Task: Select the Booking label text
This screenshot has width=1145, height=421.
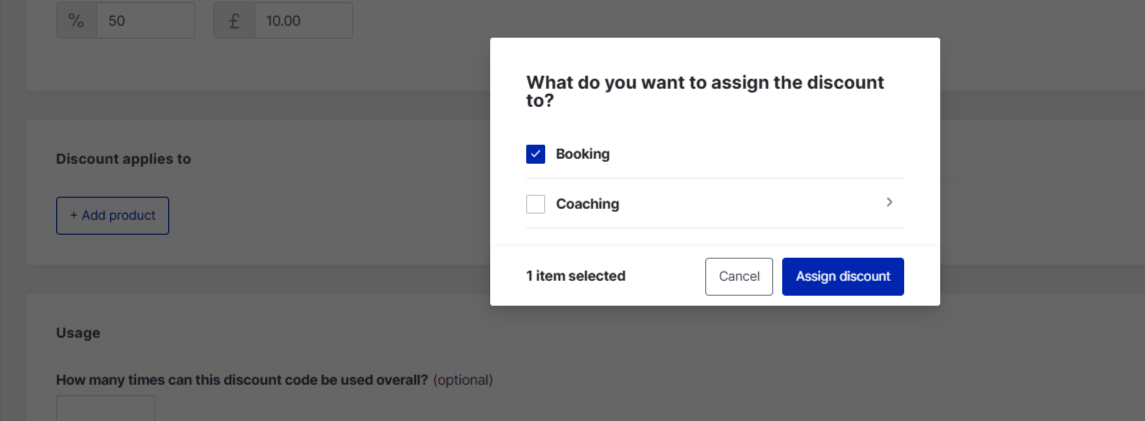Action: (x=583, y=154)
